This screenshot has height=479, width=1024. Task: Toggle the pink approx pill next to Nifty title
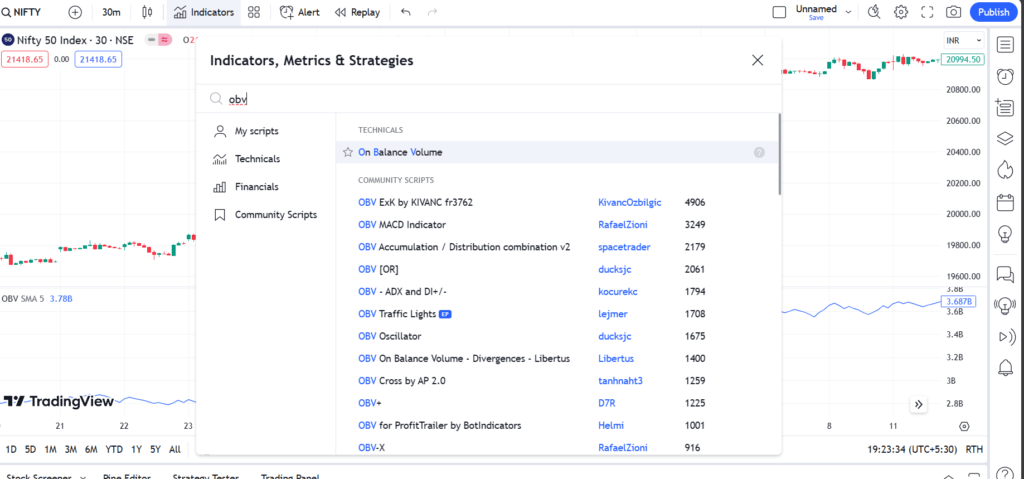[x=165, y=40]
